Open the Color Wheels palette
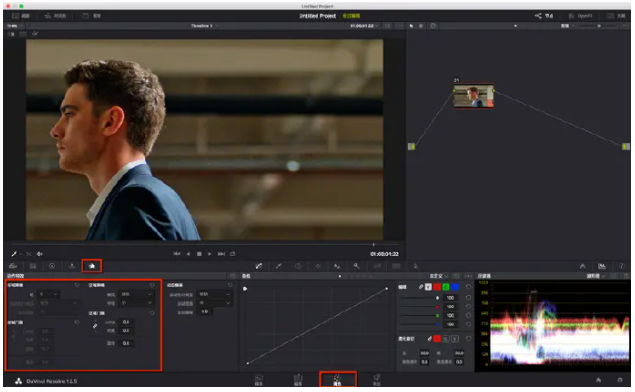The image size is (635, 392). point(52,266)
